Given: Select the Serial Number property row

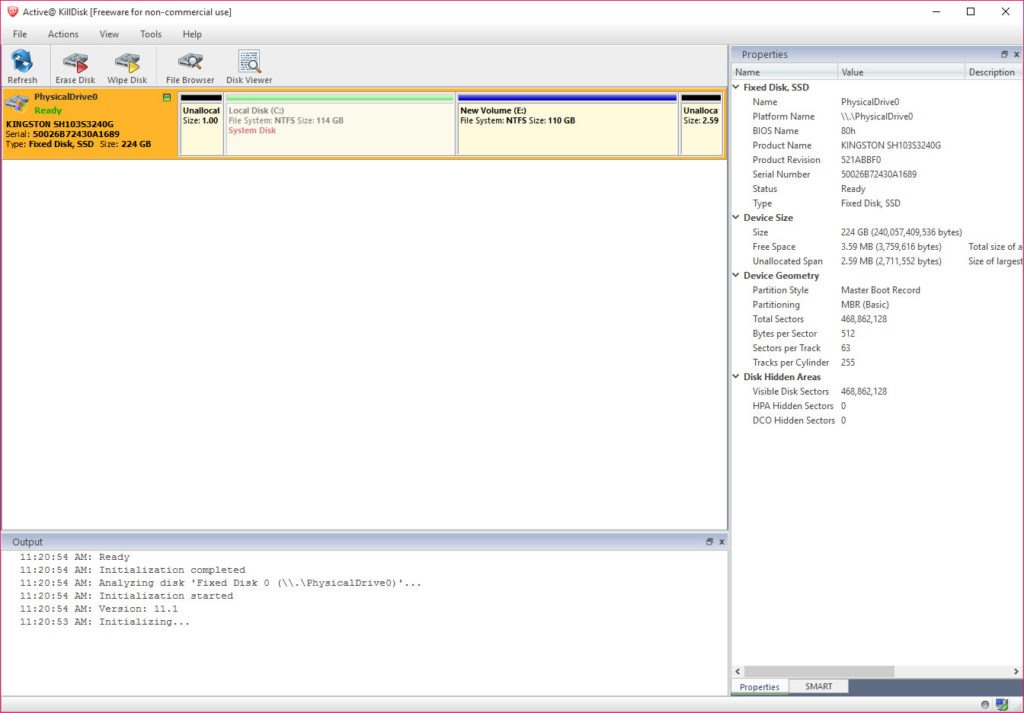Looking at the screenshot, I should (x=877, y=174).
